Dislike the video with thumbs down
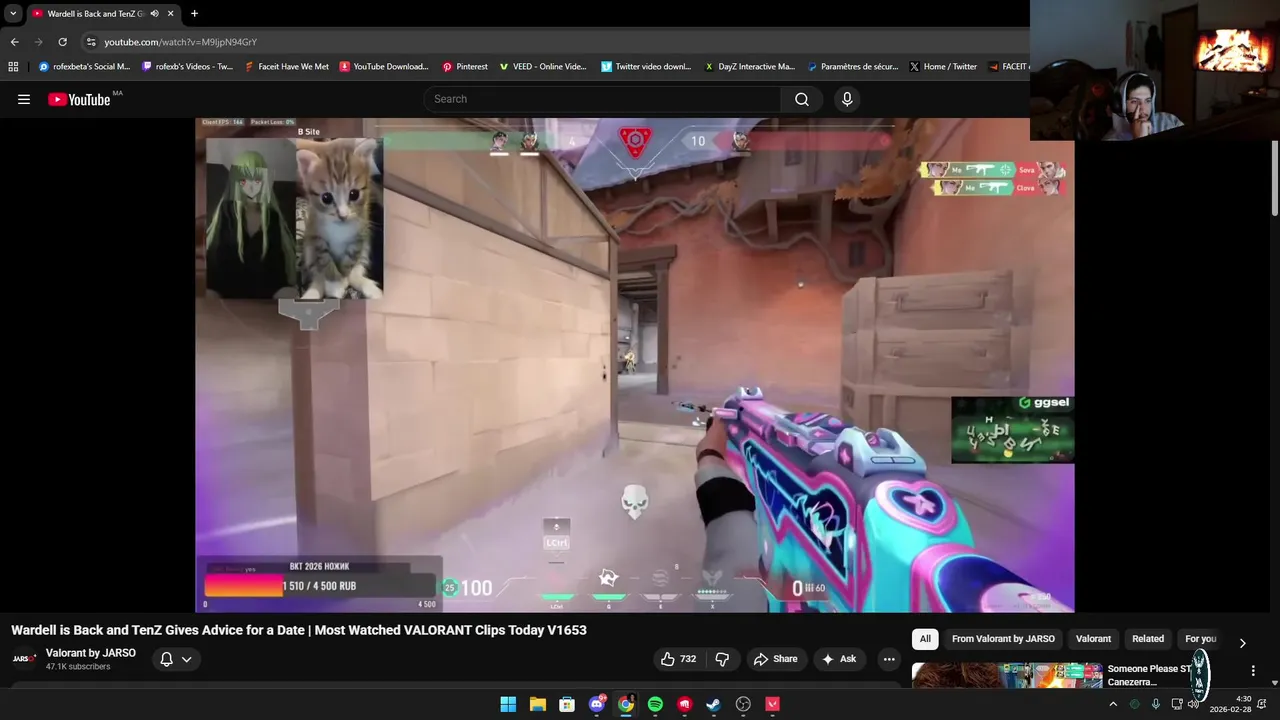1280x720 pixels. [722, 659]
